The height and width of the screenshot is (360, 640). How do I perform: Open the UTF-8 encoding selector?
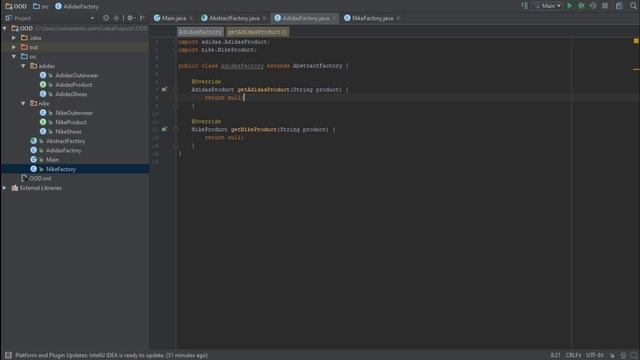pos(594,356)
